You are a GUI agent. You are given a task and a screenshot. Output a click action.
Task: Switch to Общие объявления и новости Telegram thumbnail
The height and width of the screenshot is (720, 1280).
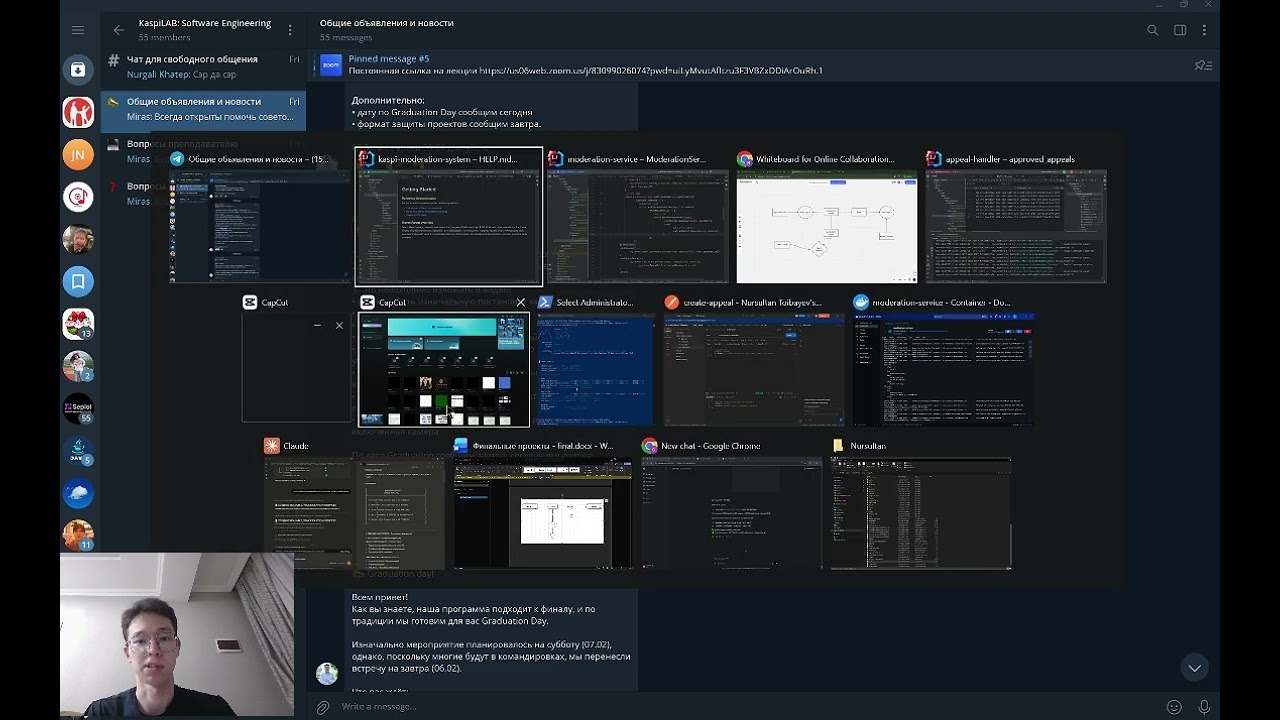point(260,217)
